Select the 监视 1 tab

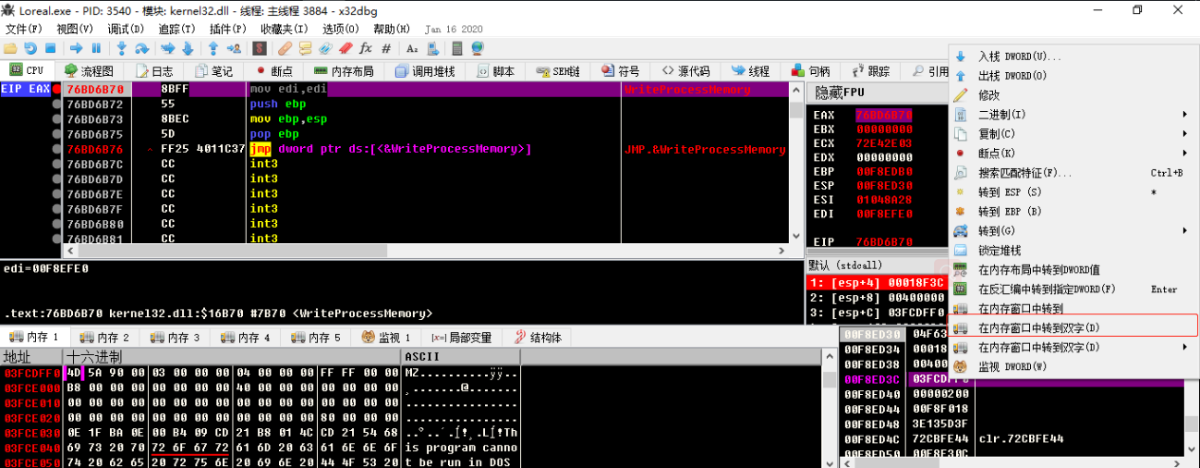point(386,337)
